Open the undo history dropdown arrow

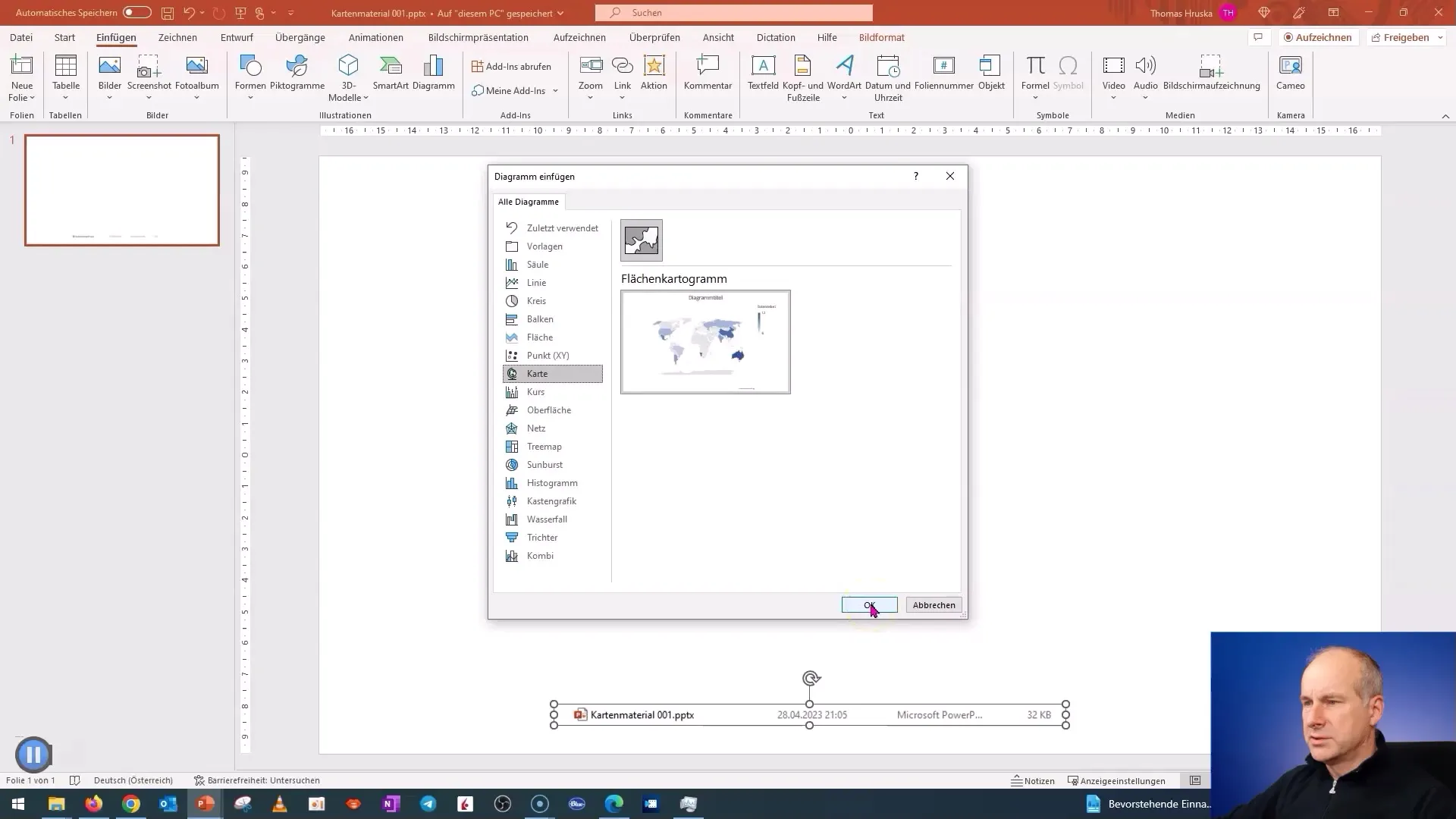click(x=202, y=13)
